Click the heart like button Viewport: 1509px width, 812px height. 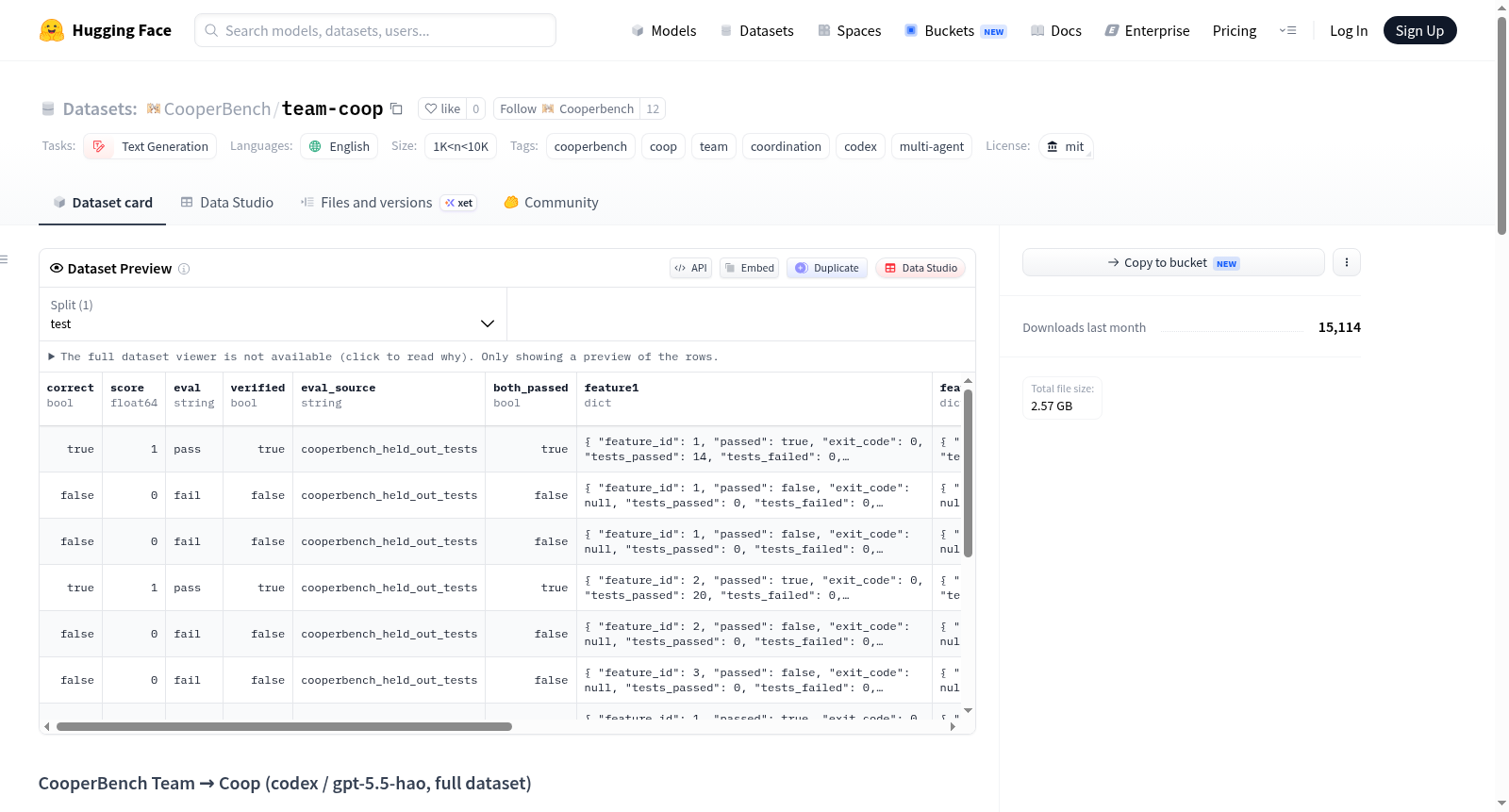442,108
